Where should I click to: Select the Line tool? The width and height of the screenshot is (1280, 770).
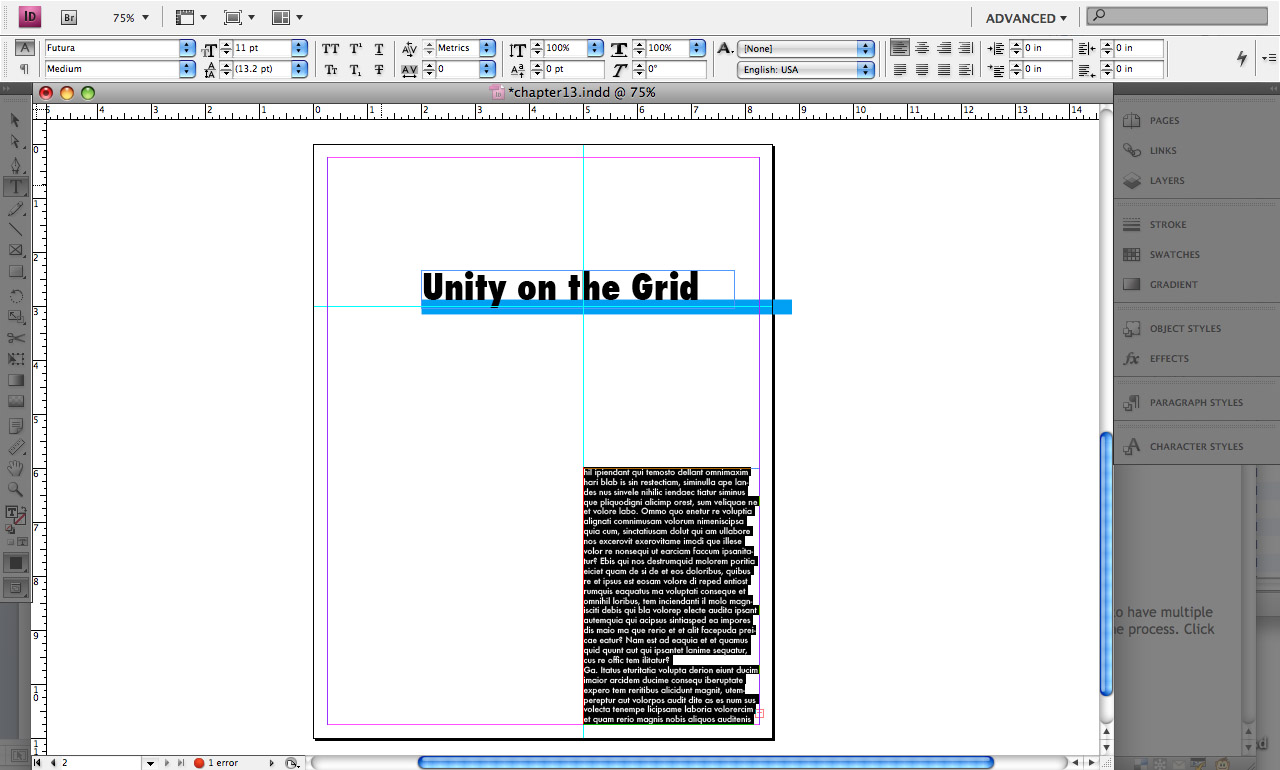tap(16, 229)
